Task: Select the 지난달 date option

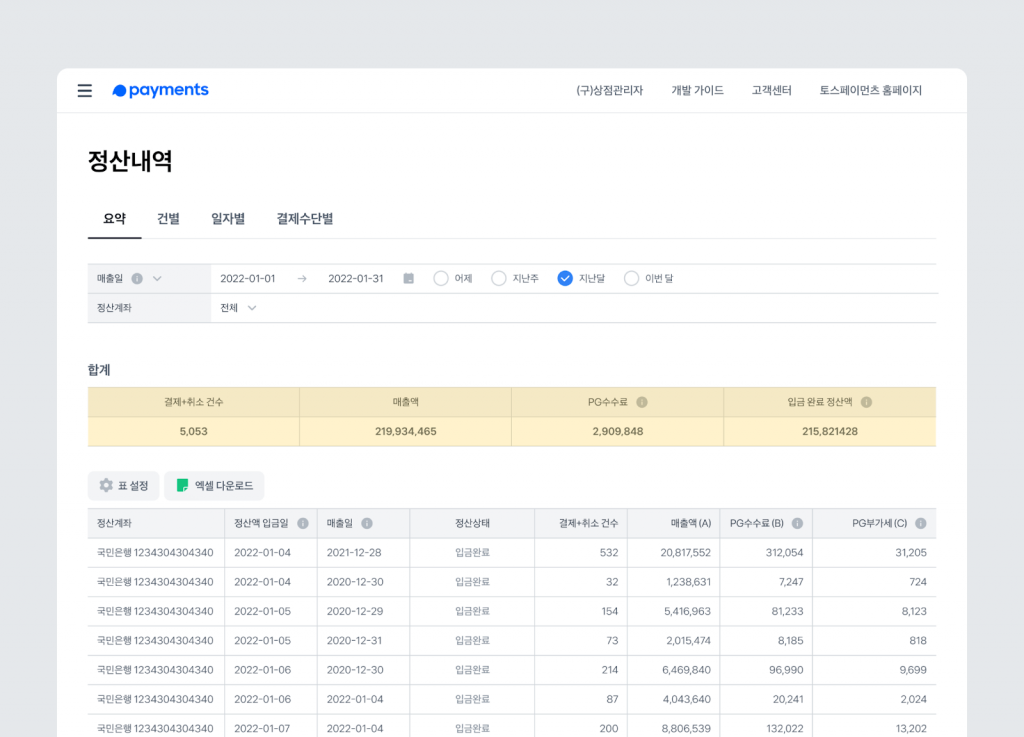Action: 566,279
